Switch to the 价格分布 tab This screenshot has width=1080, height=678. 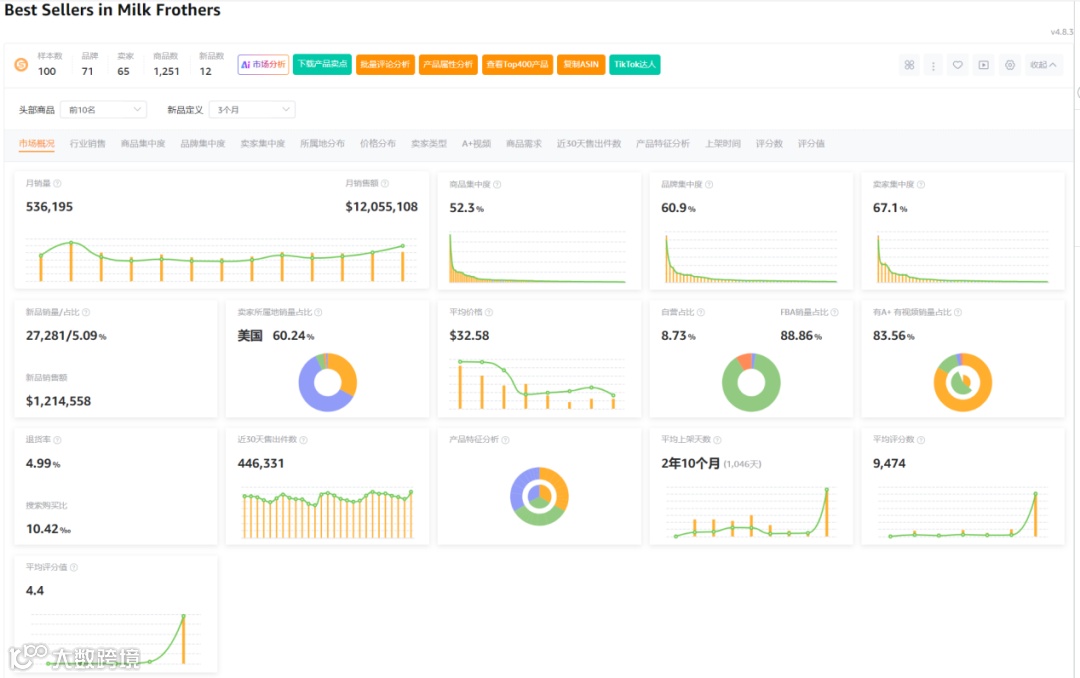tap(377, 143)
